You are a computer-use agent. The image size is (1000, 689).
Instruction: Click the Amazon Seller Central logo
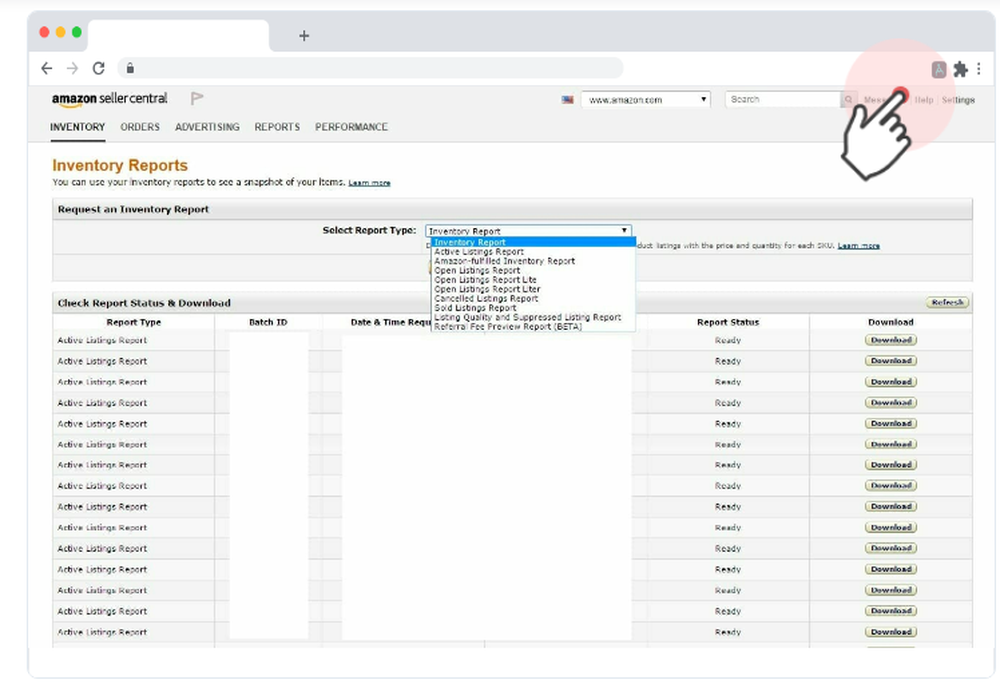pyautogui.click(x=110, y=99)
